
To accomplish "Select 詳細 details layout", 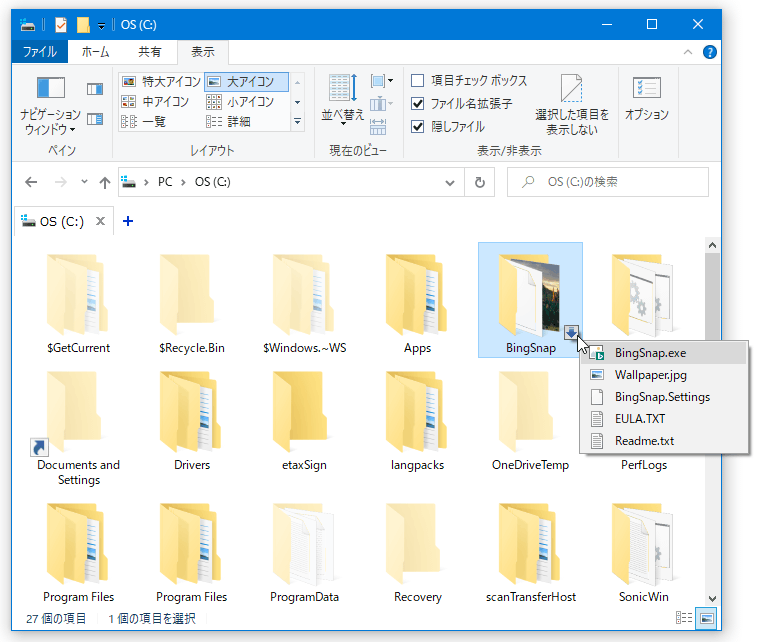I will pyautogui.click(x=228, y=121).
